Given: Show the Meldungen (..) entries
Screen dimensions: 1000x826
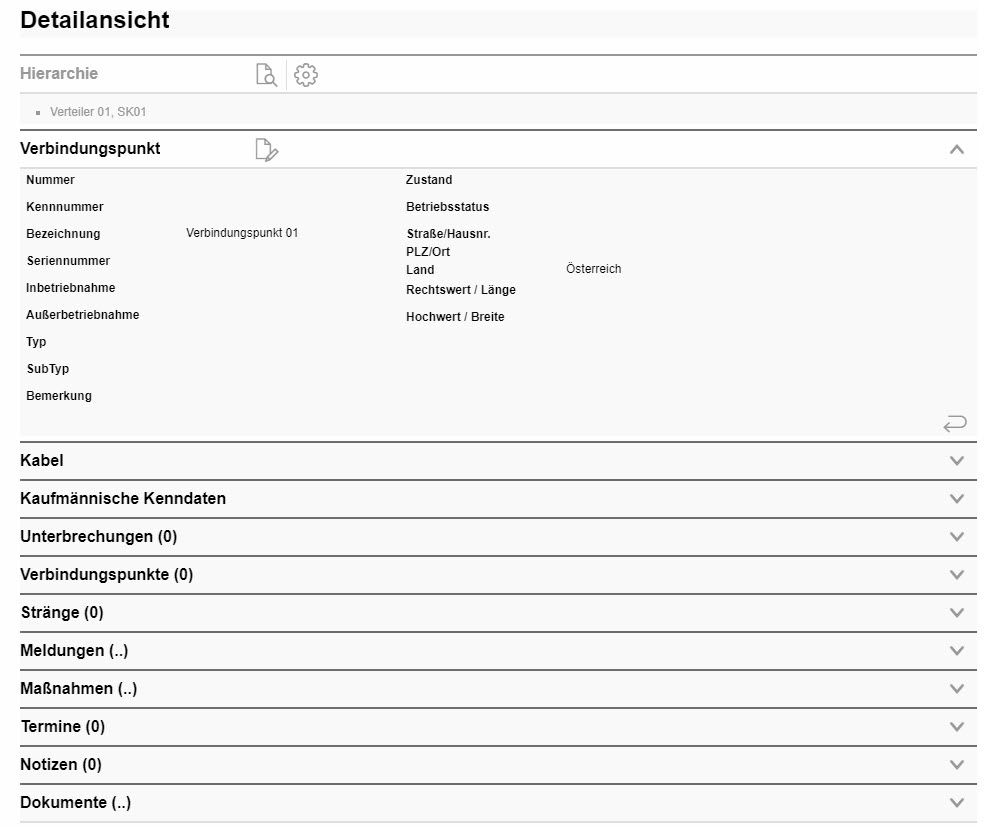Looking at the screenshot, I should [957, 650].
